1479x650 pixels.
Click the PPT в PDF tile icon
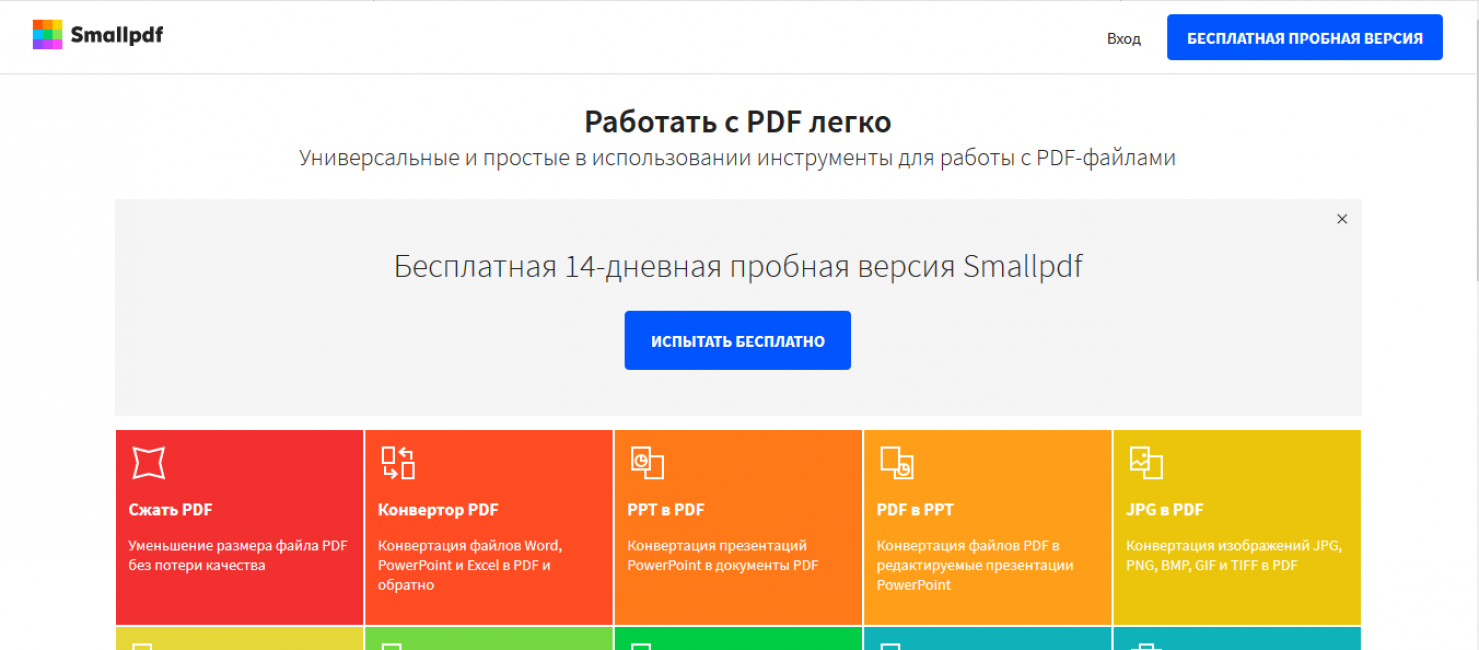tap(647, 462)
